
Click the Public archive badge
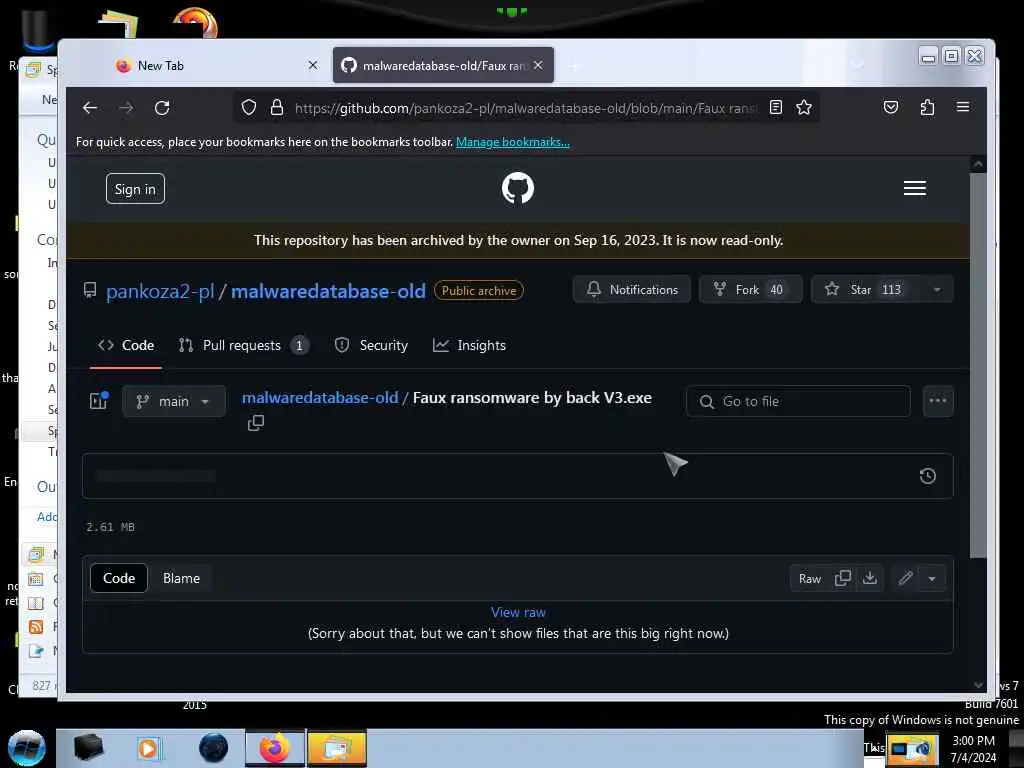[479, 291]
